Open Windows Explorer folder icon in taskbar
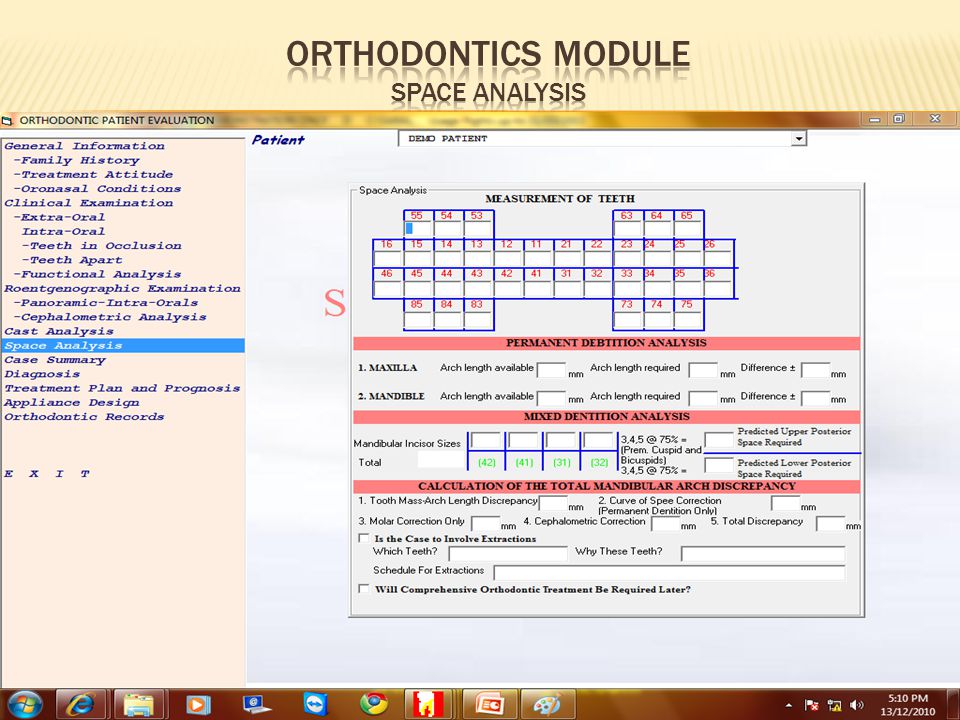This screenshot has width=960, height=720. coord(139,704)
